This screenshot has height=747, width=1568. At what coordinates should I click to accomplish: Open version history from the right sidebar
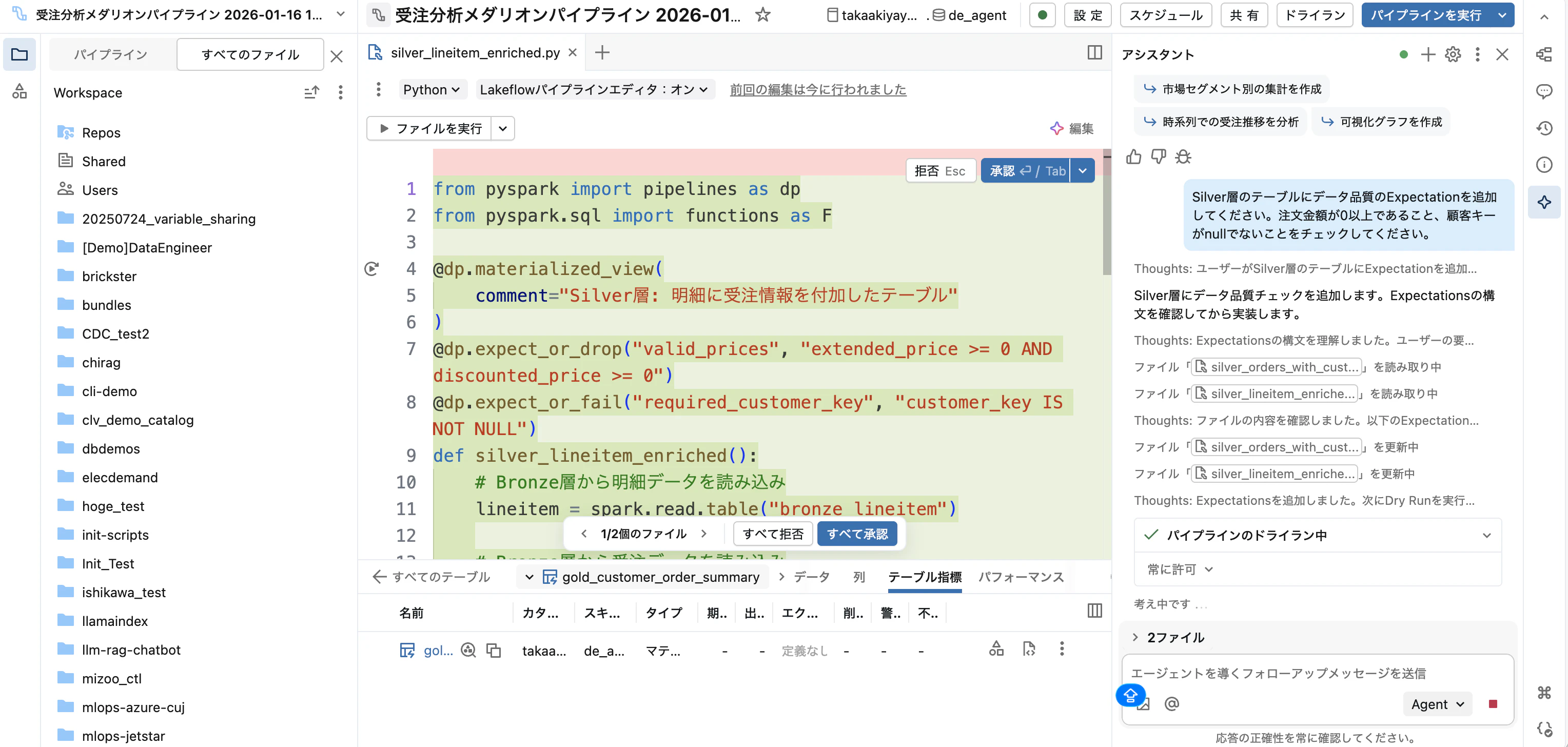[x=1545, y=128]
